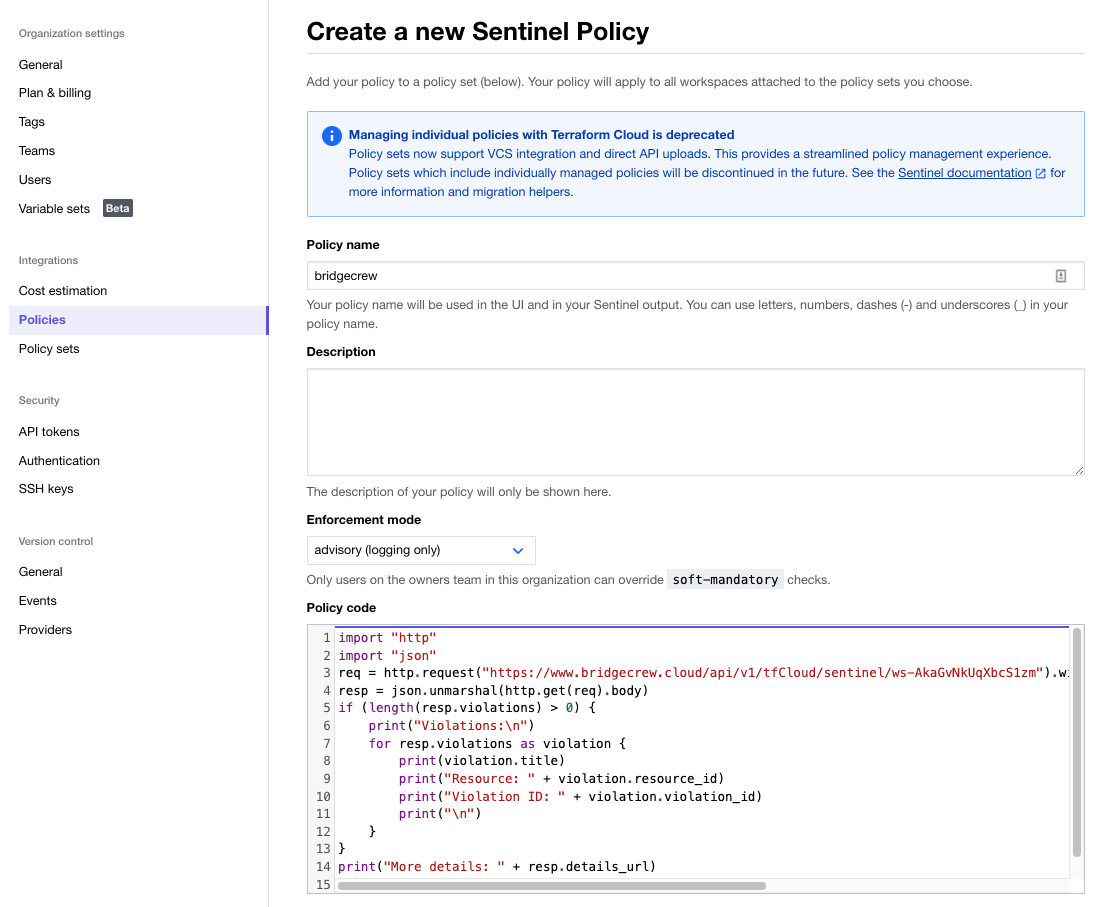Click the Policy name input field
The image size is (1094, 907).
695,276
